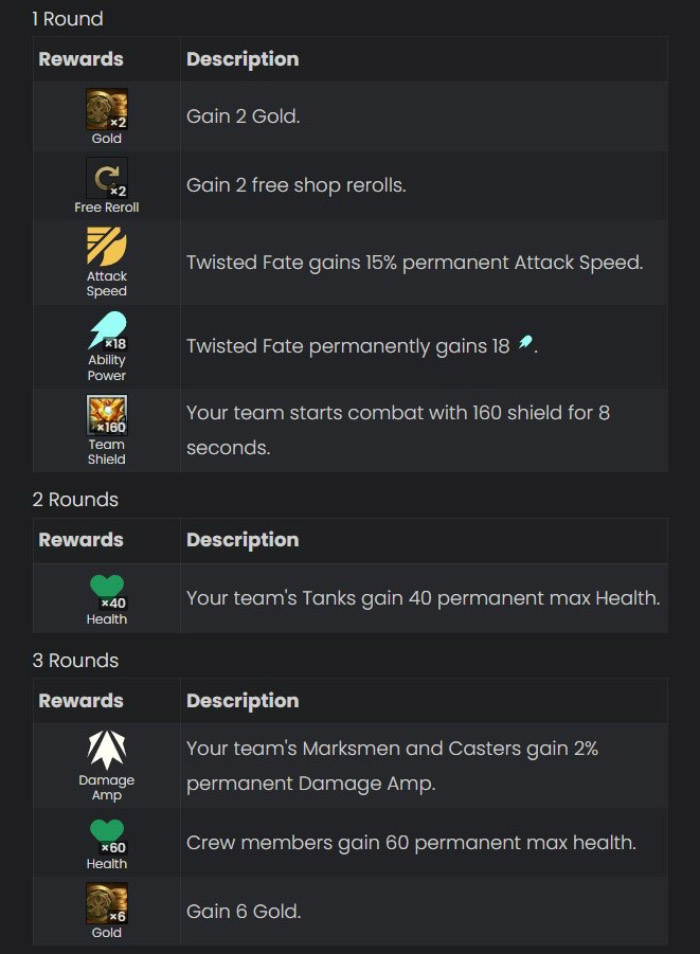Image resolution: width=700 pixels, height=954 pixels.
Task: Select the "Gain 2 free shop rerolls" description
Action: tap(296, 185)
